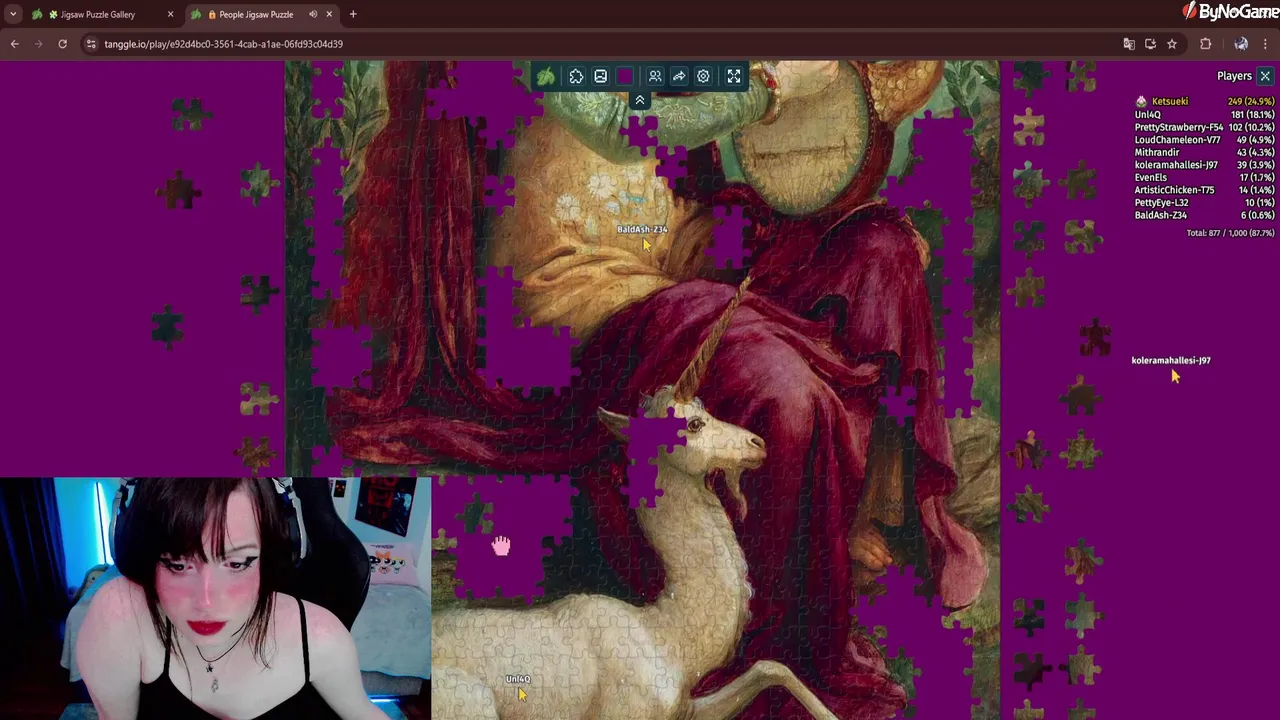Mute the People Jigsaw Puzzle tab audio
1280x720 pixels.
click(x=313, y=14)
